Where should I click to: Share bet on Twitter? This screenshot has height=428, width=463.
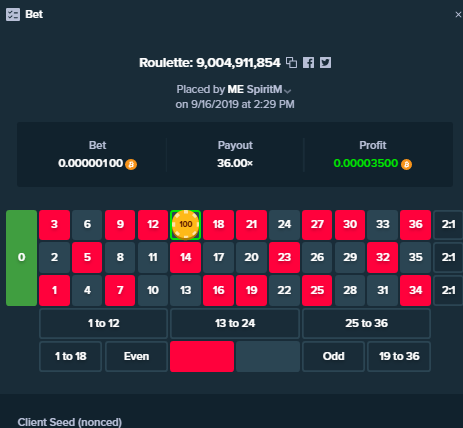(325, 63)
